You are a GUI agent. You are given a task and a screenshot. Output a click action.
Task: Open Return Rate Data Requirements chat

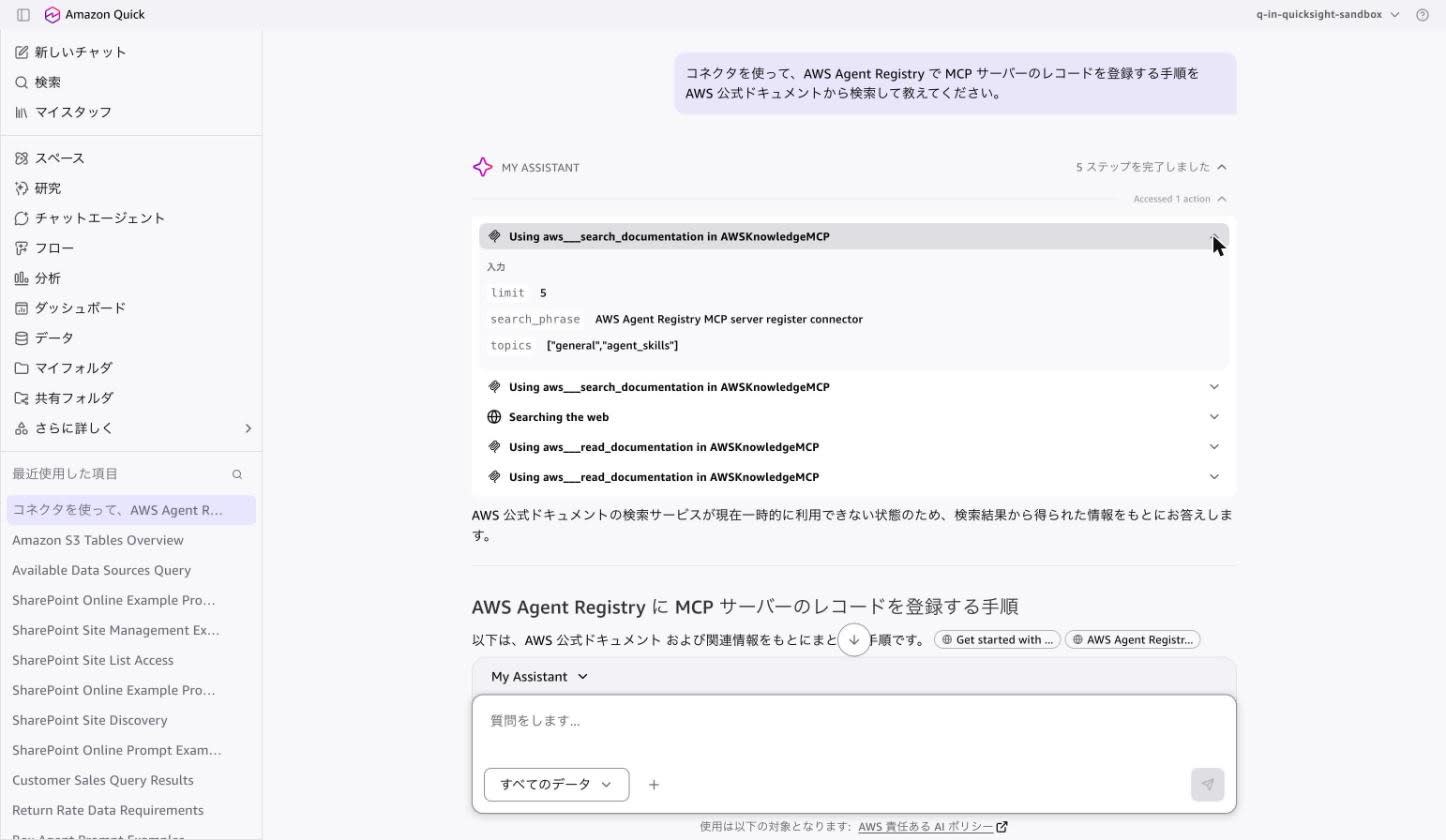[x=108, y=810]
